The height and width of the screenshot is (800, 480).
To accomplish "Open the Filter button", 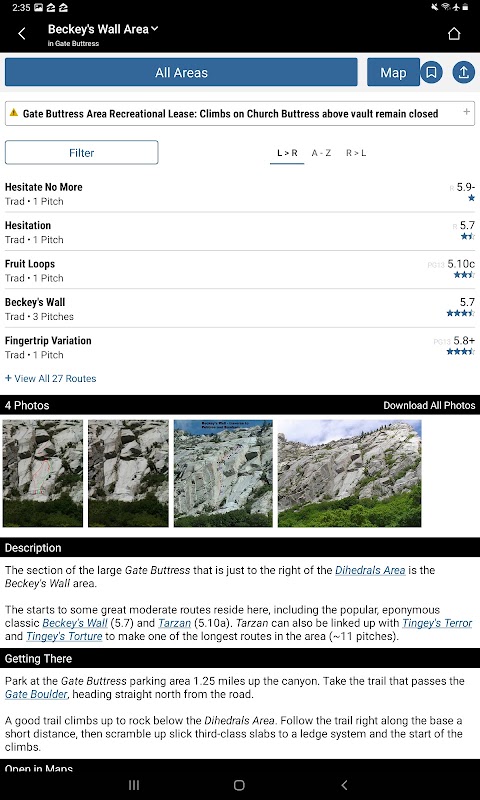I will pos(82,153).
